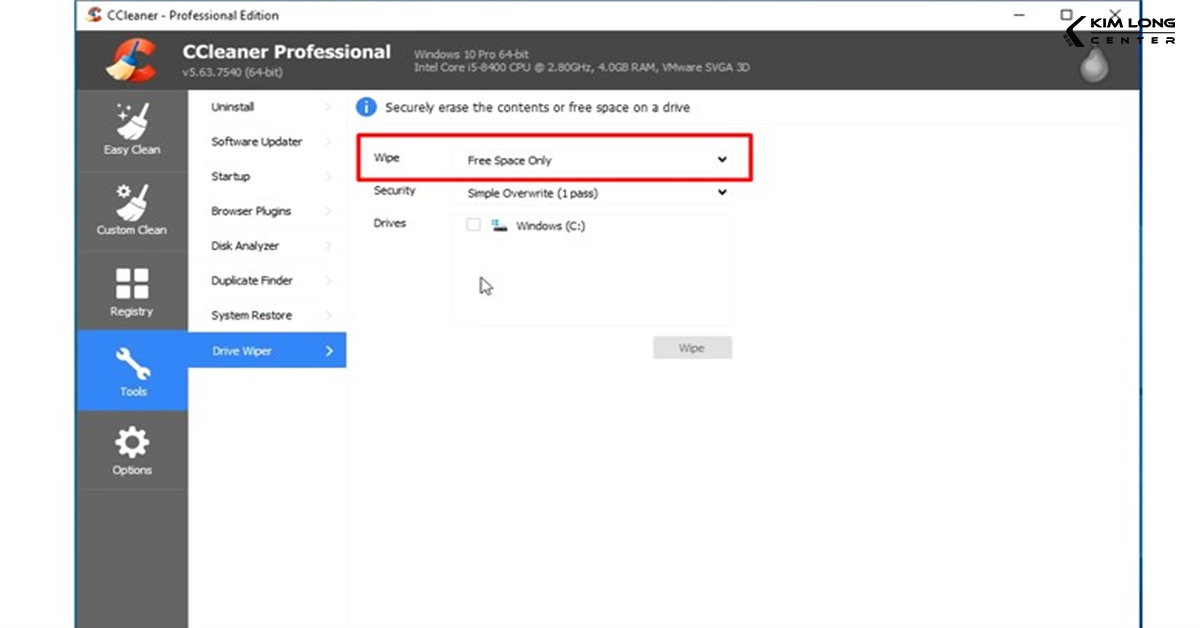Click the CCleaner logo in header
Image resolution: width=1200 pixels, height=628 pixels.
coord(132,59)
